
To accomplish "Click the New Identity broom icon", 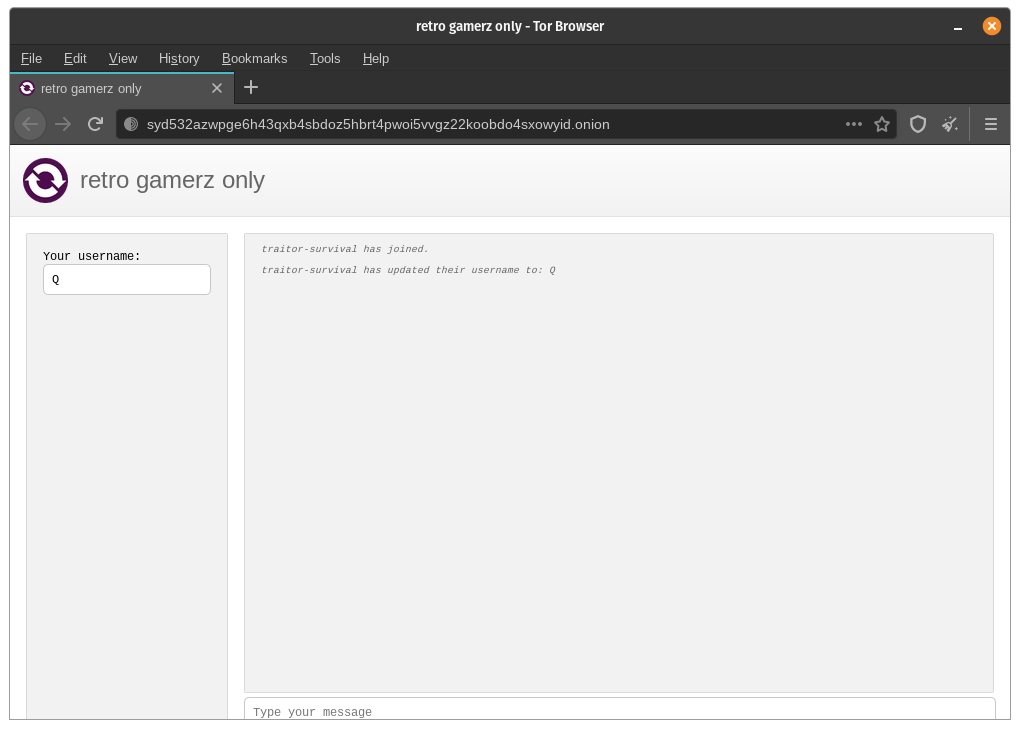I will tap(950, 124).
